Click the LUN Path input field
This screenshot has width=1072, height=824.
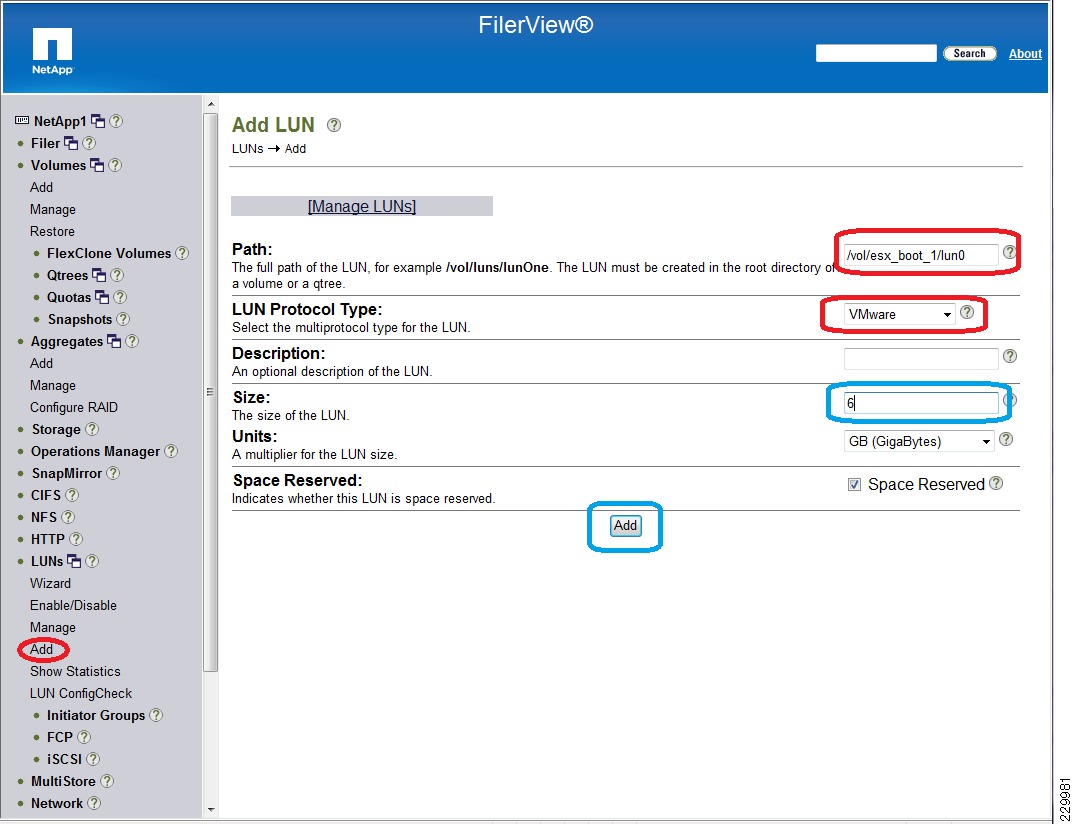coord(921,255)
